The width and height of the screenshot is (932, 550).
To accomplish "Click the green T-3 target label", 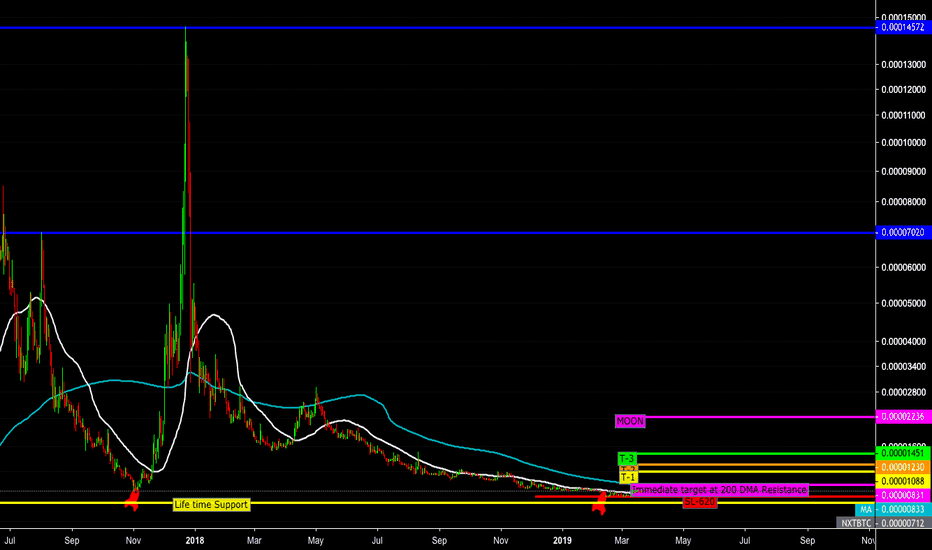I will tap(627, 458).
